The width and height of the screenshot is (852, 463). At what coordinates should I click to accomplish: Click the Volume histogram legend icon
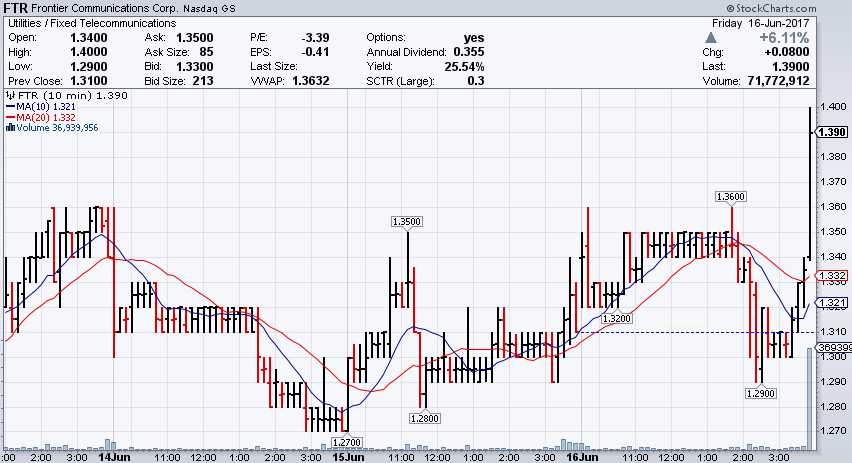tap(8, 127)
